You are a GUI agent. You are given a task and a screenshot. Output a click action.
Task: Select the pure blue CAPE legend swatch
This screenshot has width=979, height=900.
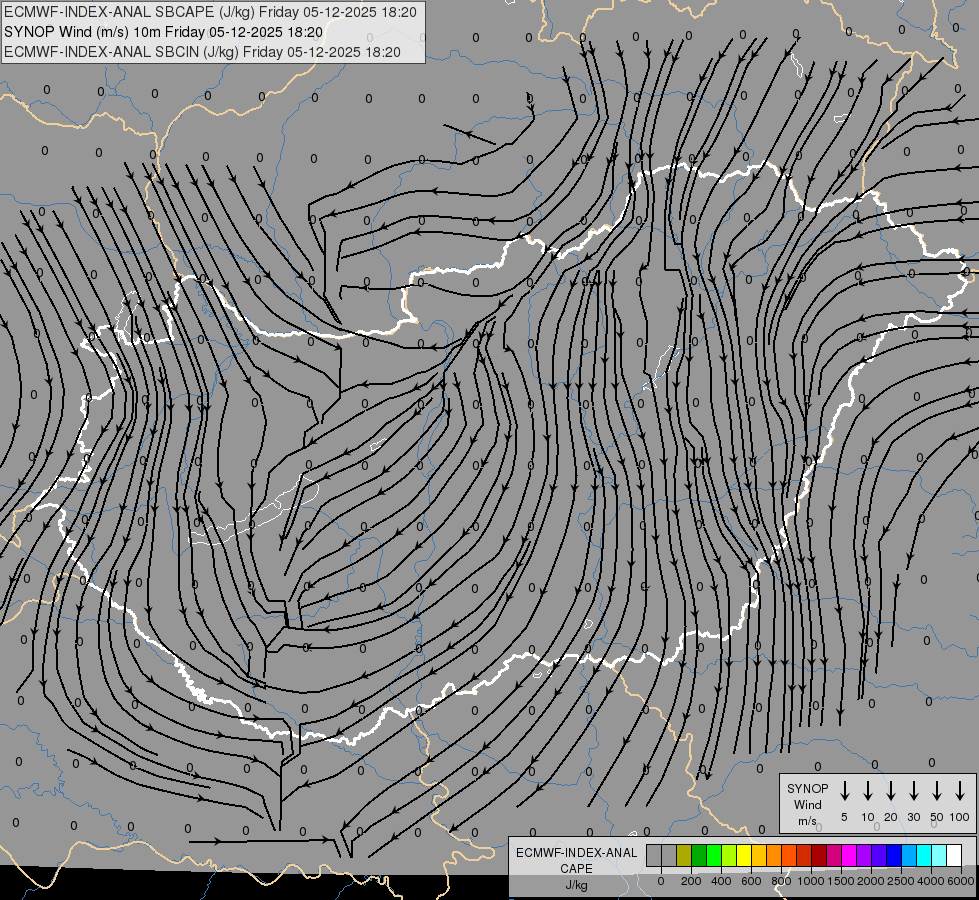click(x=893, y=855)
